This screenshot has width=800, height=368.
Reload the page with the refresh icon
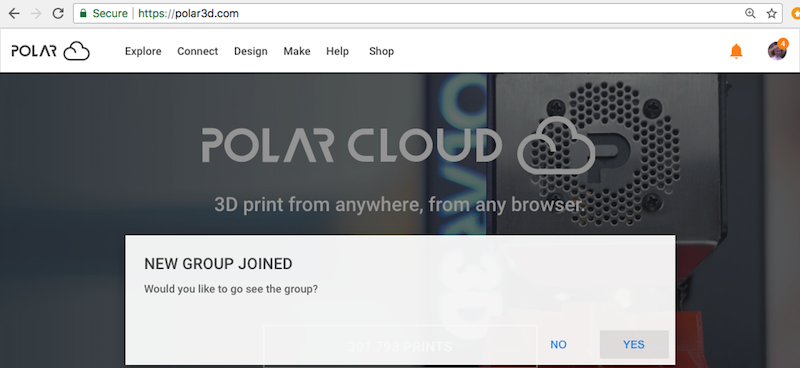coord(58,14)
